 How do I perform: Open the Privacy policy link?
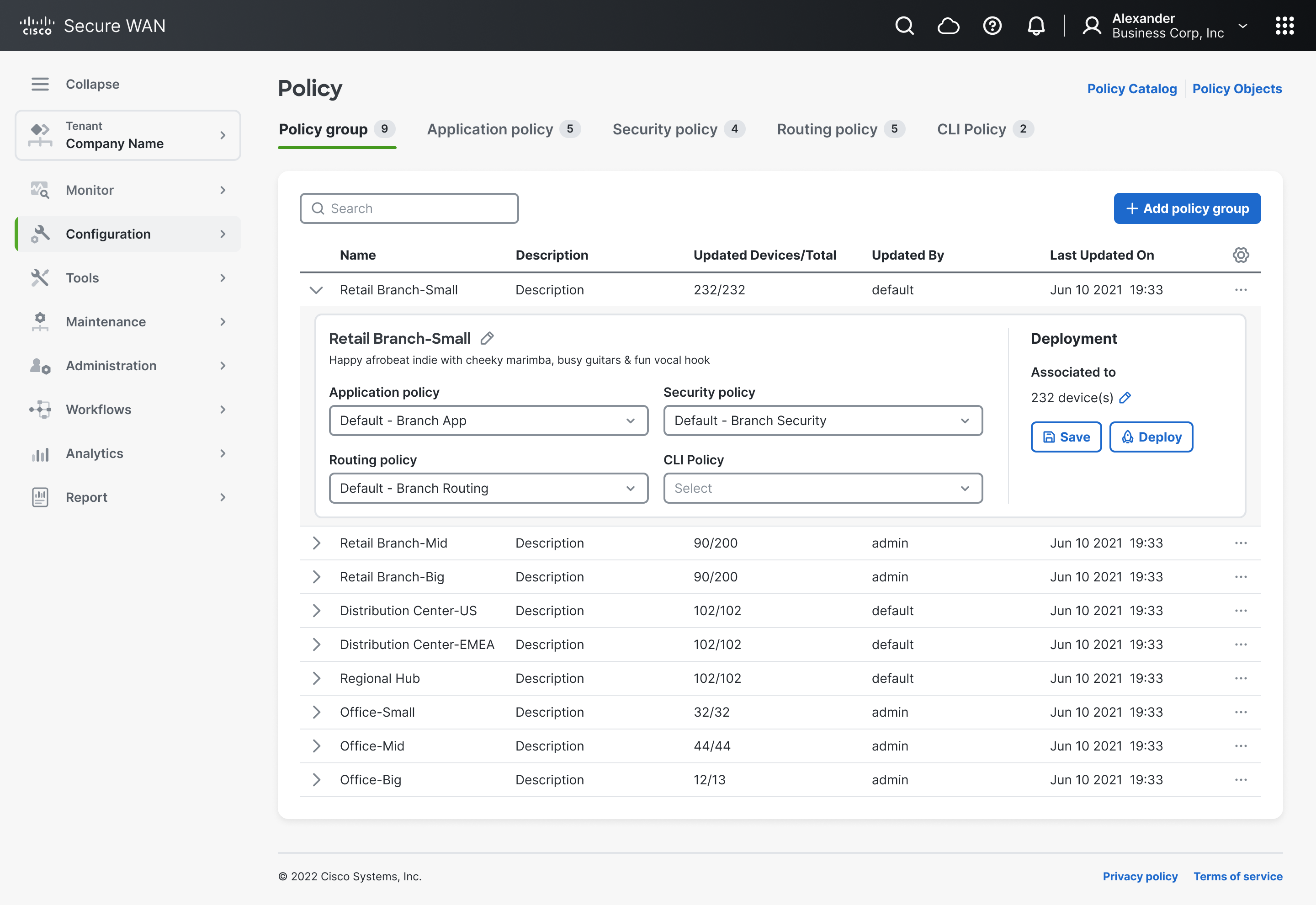1140,877
